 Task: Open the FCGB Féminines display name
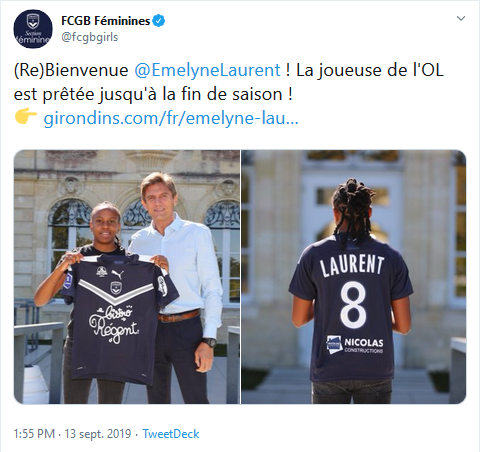106,21
